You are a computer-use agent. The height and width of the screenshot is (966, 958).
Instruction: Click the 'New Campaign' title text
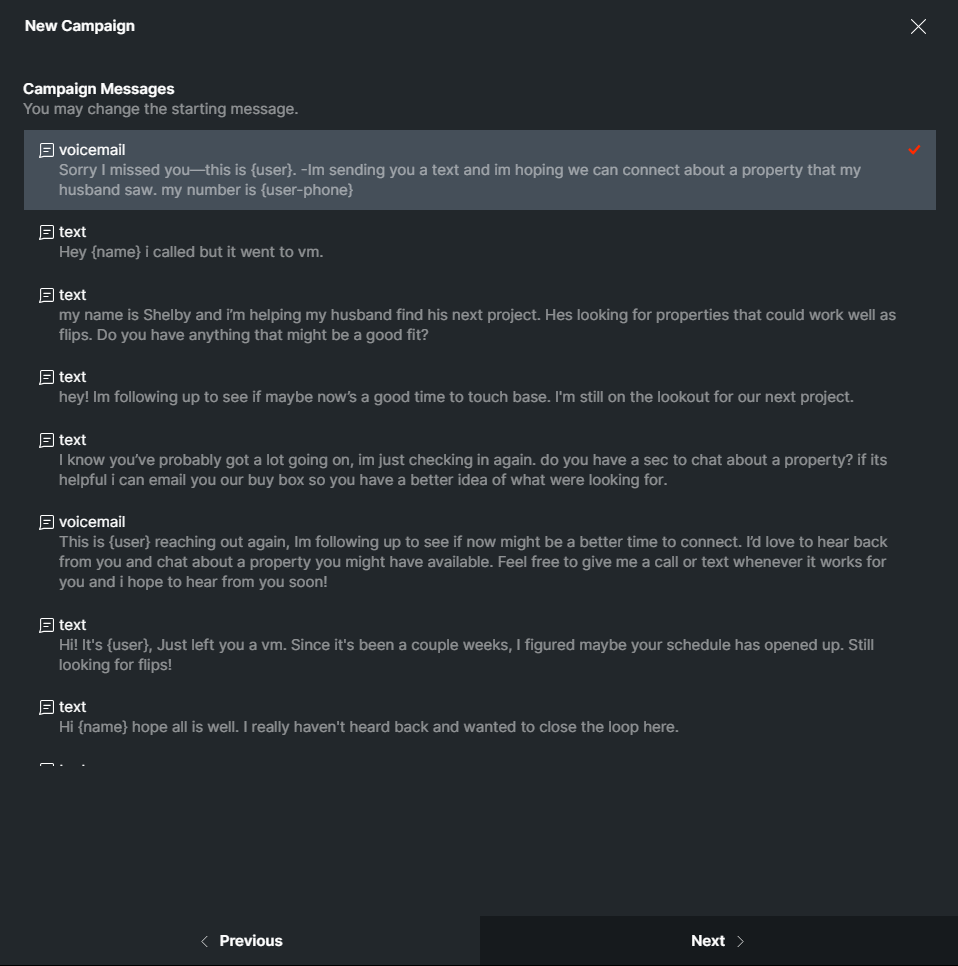click(79, 26)
